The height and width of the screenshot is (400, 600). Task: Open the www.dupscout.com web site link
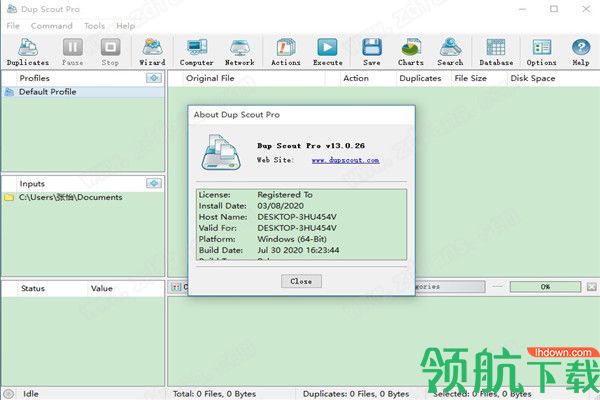tap(346, 160)
